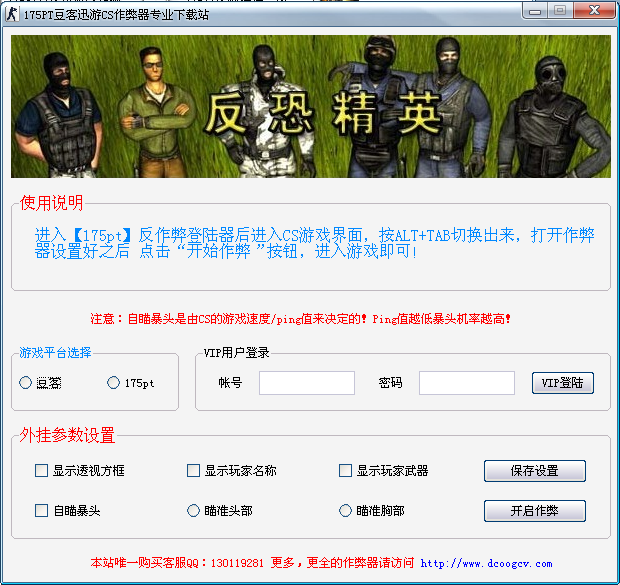The image size is (620, 585).
Task: Toggle the 自瞄暴头 checkbox
Action: click(x=42, y=511)
